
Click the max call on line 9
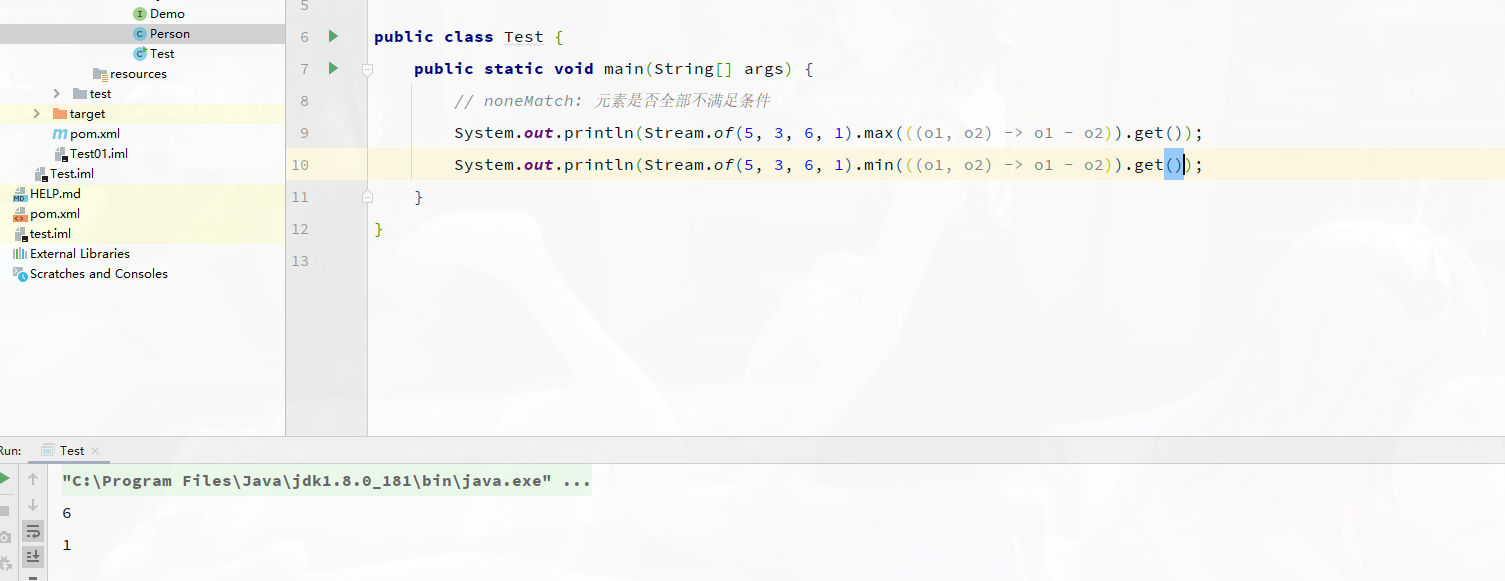[x=879, y=133]
